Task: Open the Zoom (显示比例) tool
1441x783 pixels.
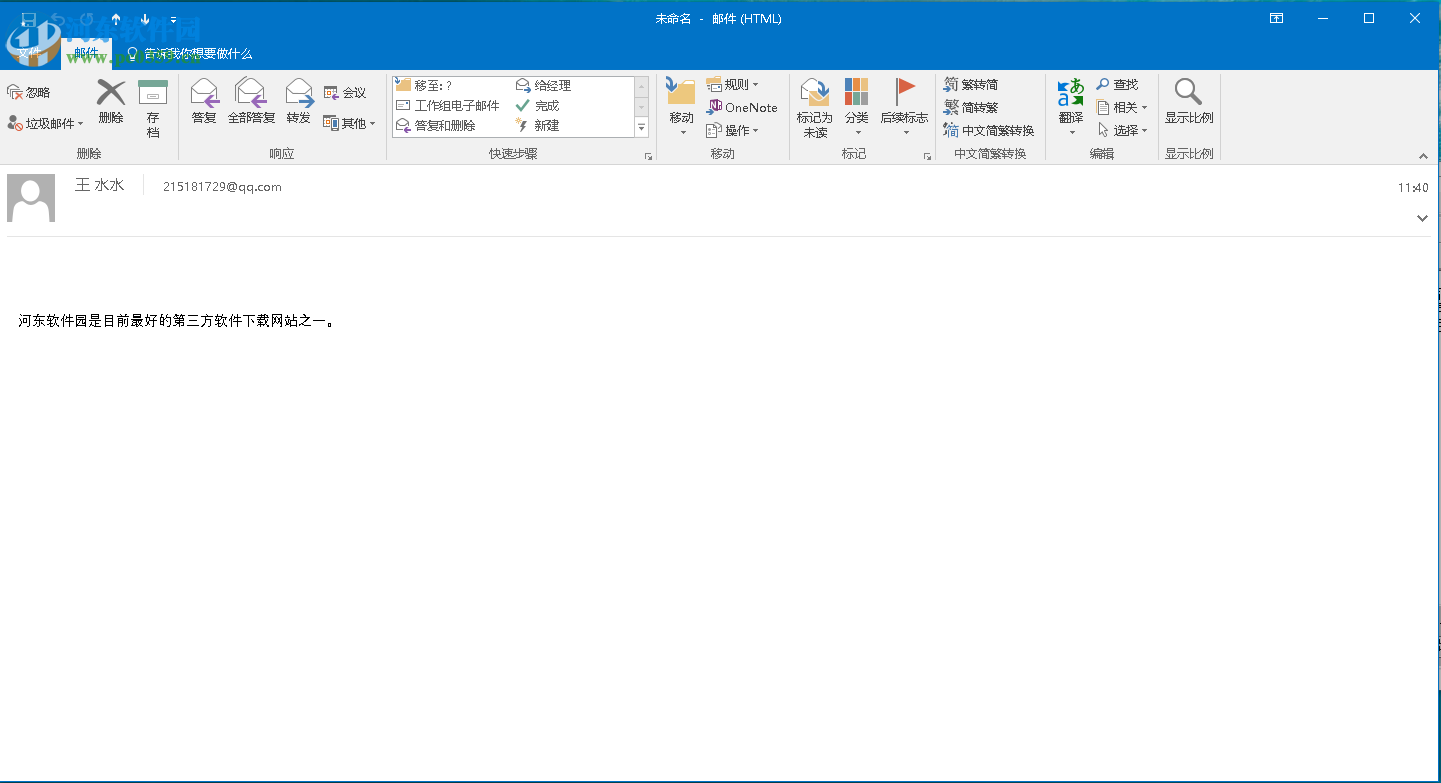Action: (x=1188, y=102)
